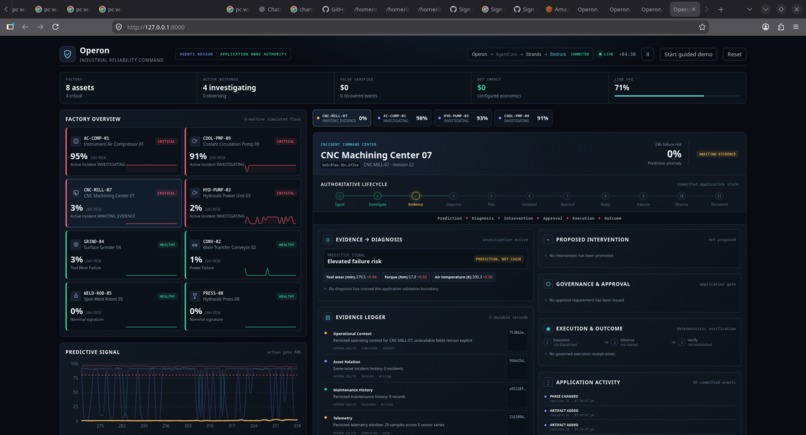
Task: Select the AC-COMP-01 98% incident tab
Action: [x=402, y=118]
